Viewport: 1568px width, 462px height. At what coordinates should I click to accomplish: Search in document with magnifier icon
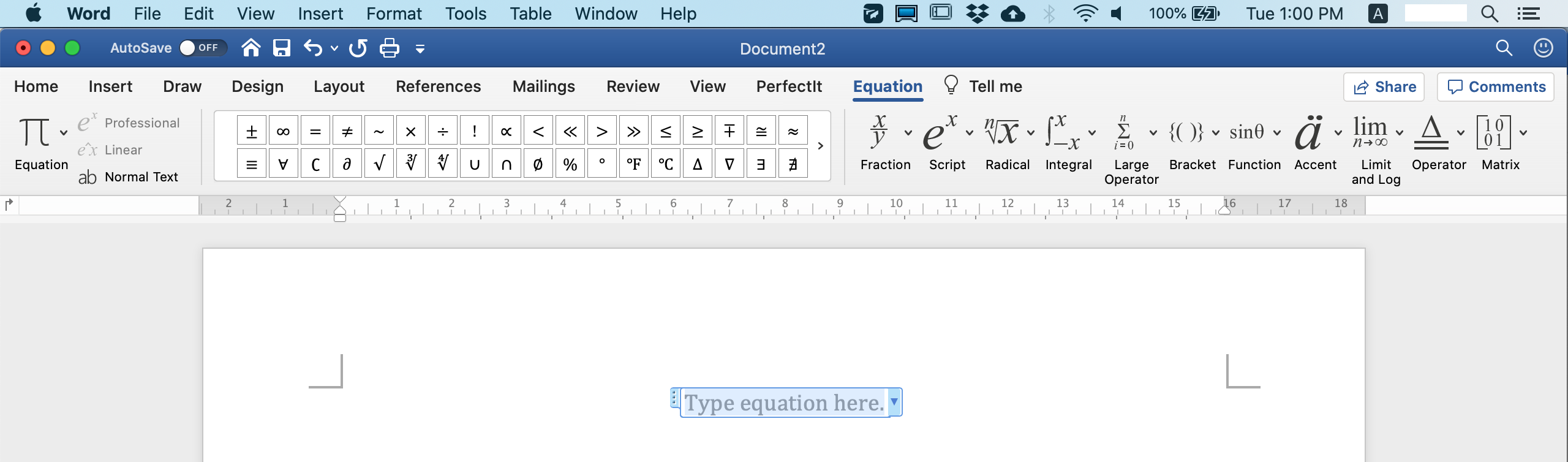pos(1504,48)
